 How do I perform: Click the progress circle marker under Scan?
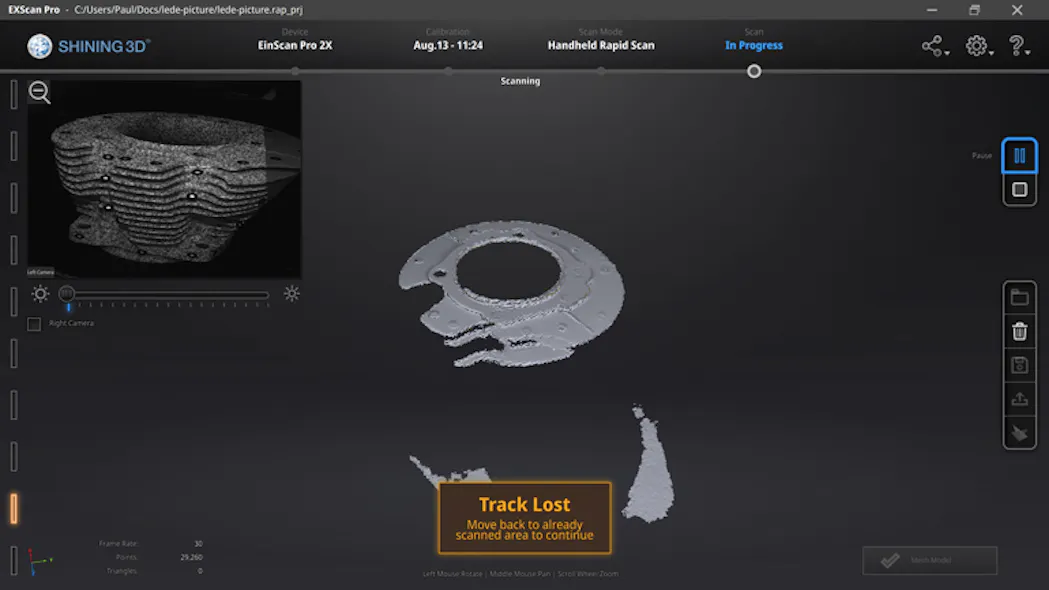[754, 71]
